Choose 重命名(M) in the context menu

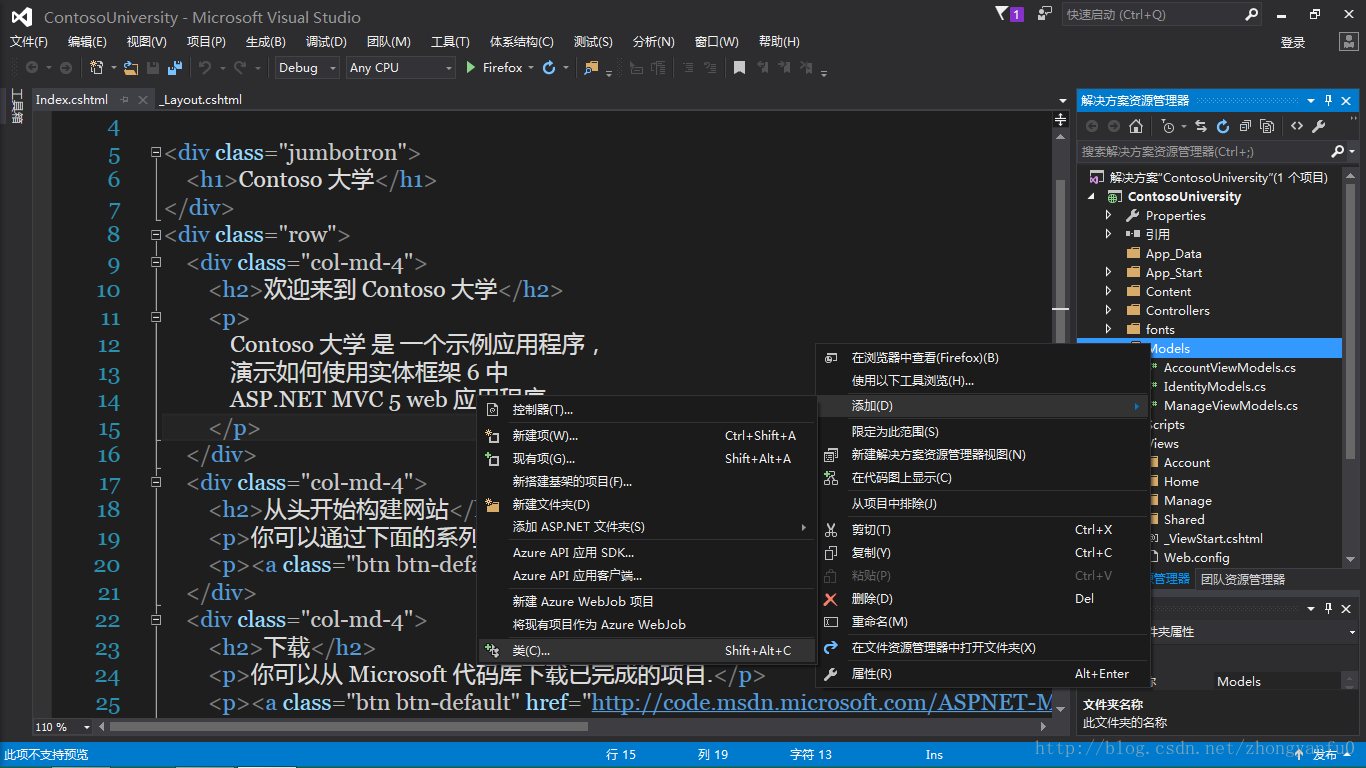click(x=984, y=622)
